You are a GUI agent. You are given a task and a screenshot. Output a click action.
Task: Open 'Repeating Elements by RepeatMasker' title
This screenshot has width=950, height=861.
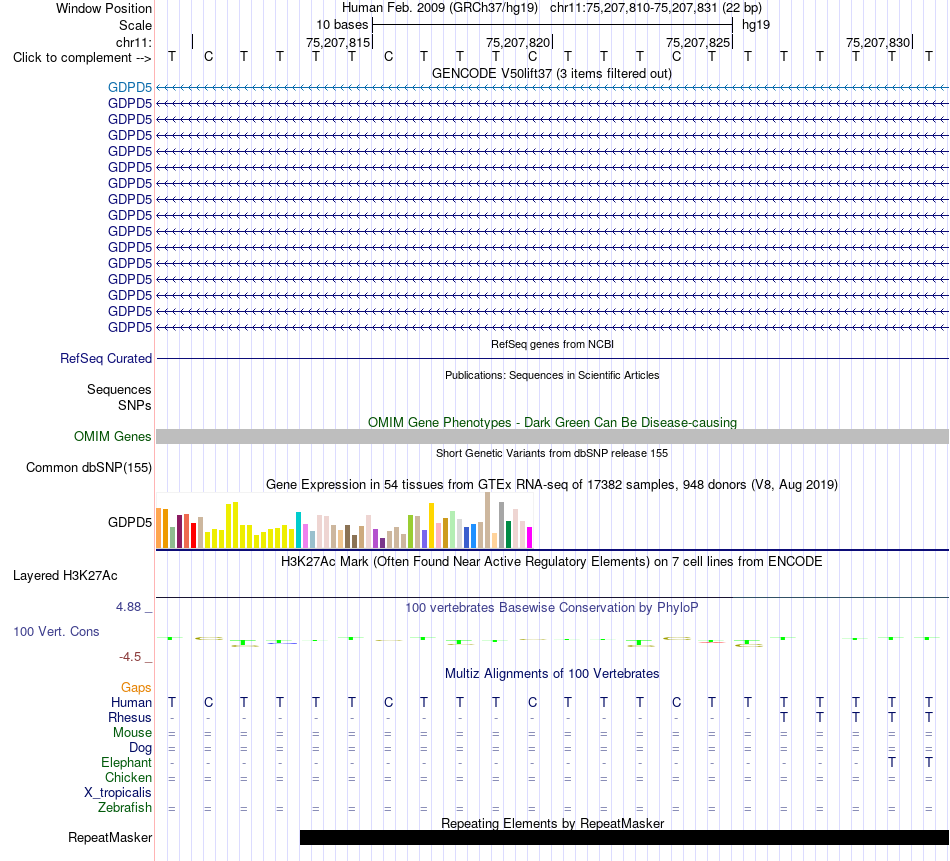[552, 823]
